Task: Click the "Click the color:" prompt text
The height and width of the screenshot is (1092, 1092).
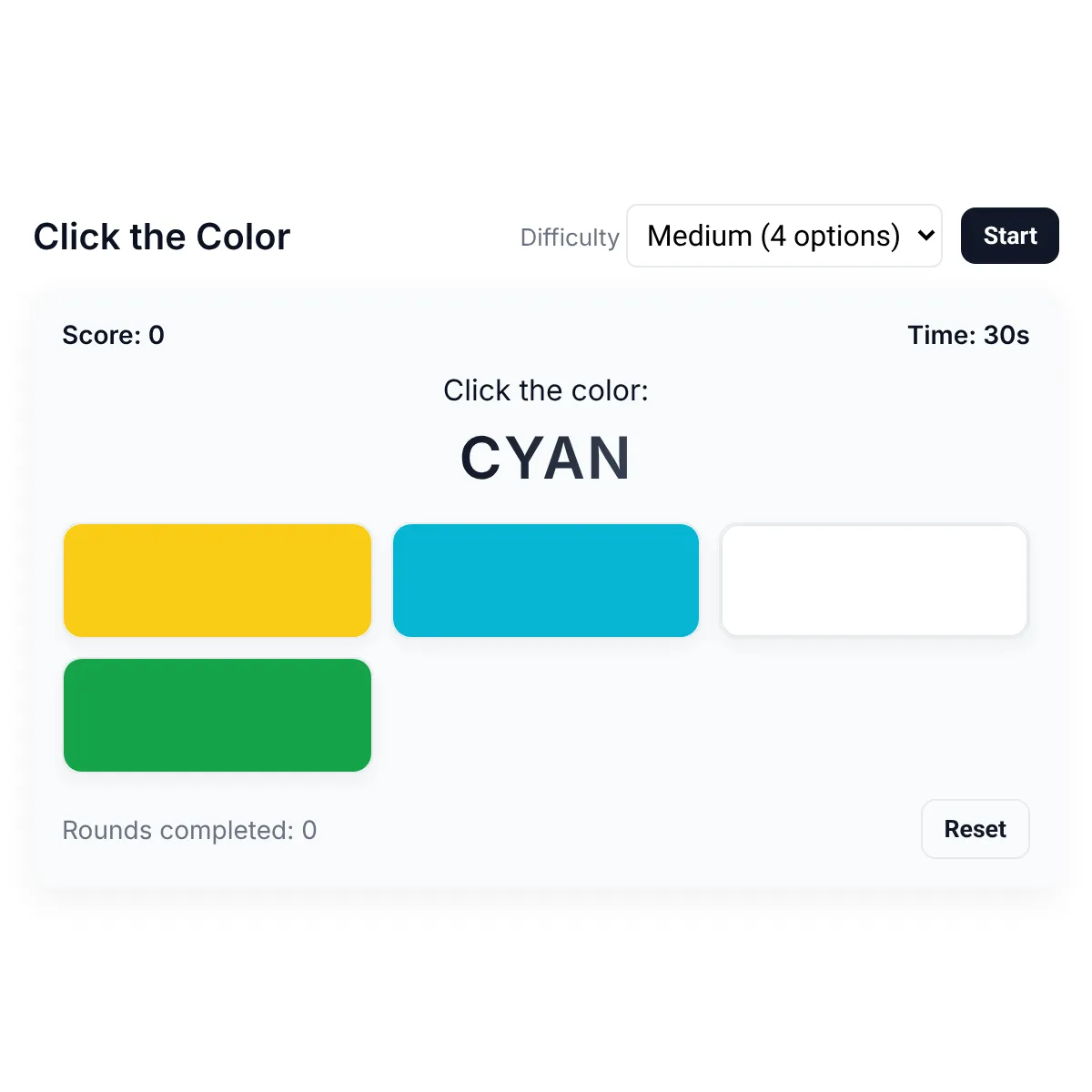Action: (x=546, y=390)
